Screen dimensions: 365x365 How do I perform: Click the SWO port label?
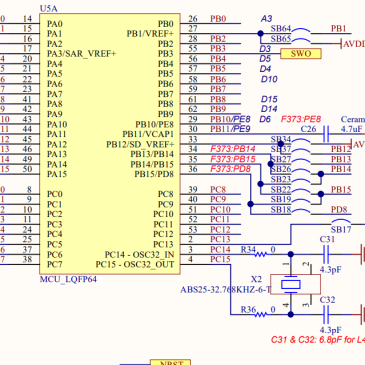[301, 54]
